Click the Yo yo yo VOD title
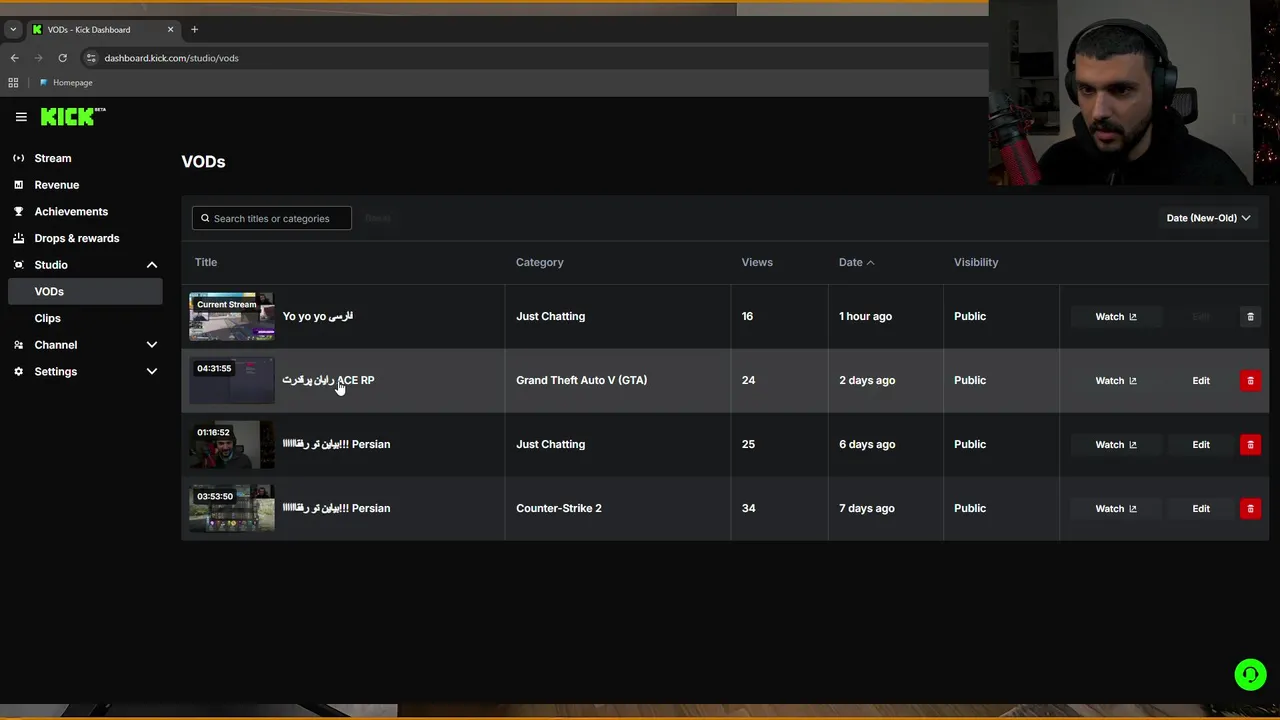This screenshot has width=1280, height=720. pos(318,316)
